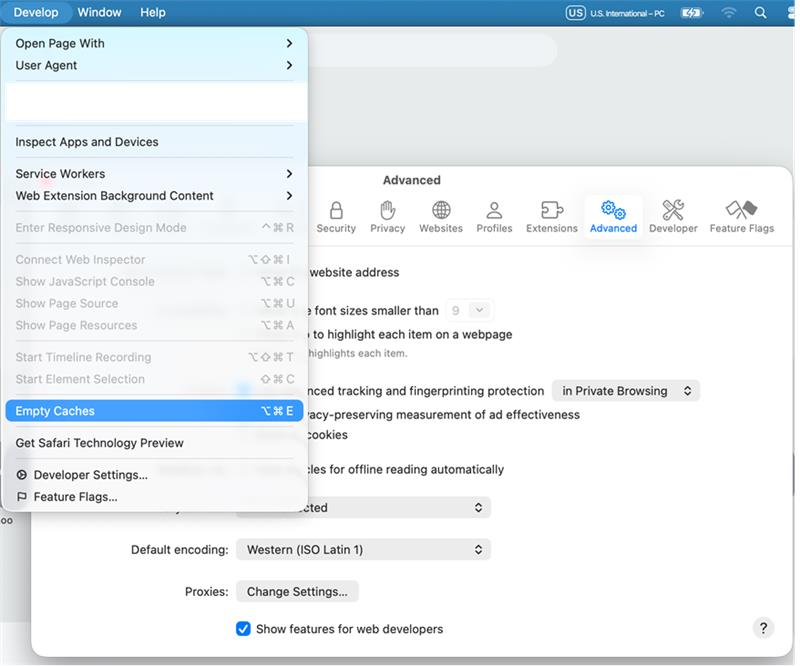Click the help question mark button

click(763, 628)
